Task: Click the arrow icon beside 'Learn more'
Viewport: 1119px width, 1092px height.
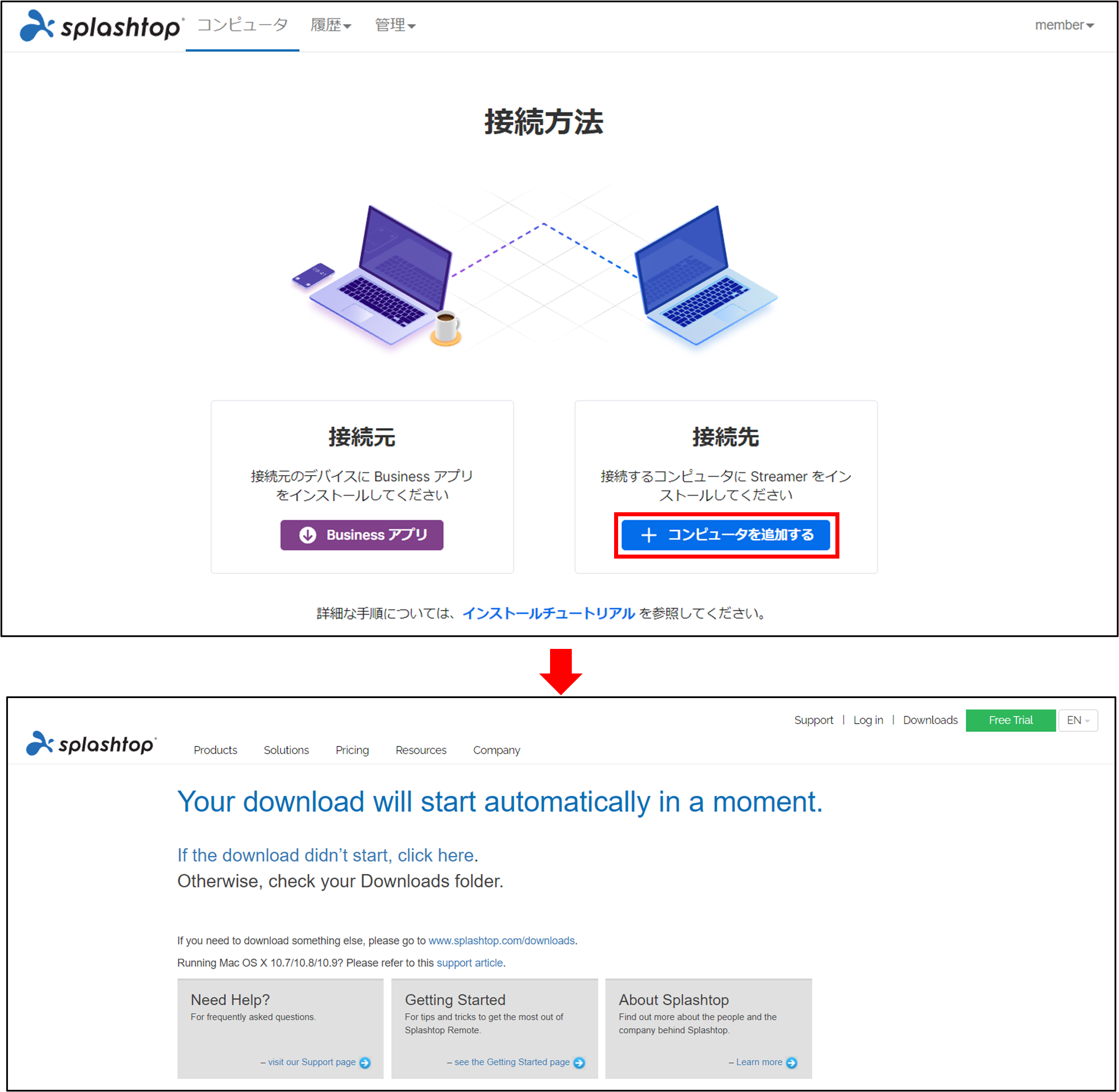Action: coord(791,1062)
